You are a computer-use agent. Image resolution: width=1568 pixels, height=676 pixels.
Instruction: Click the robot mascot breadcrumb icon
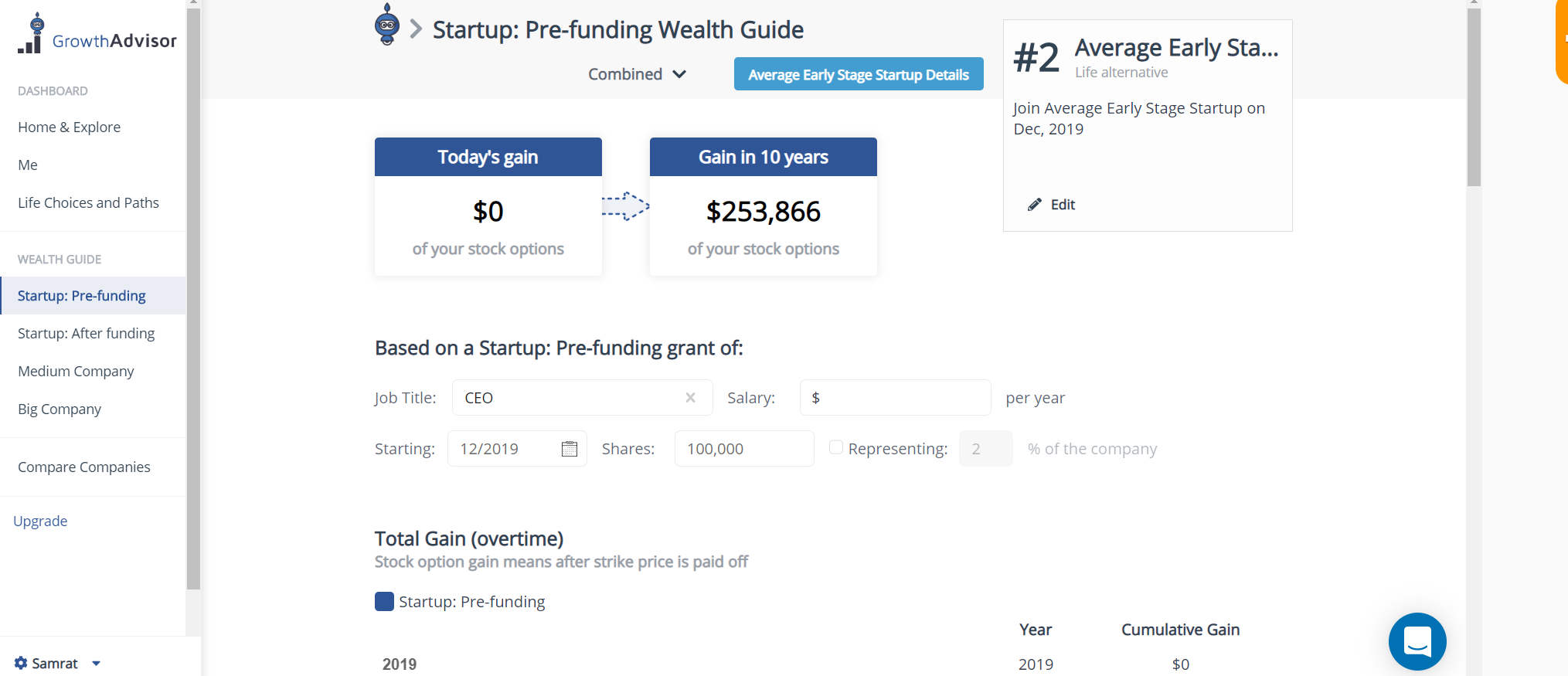coord(386,25)
